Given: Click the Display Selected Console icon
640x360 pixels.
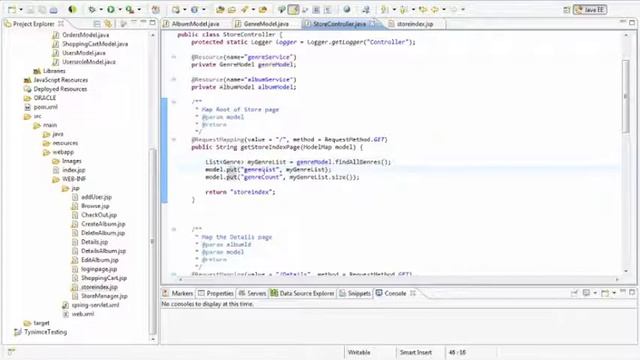Looking at the screenshot, I should [587, 293].
